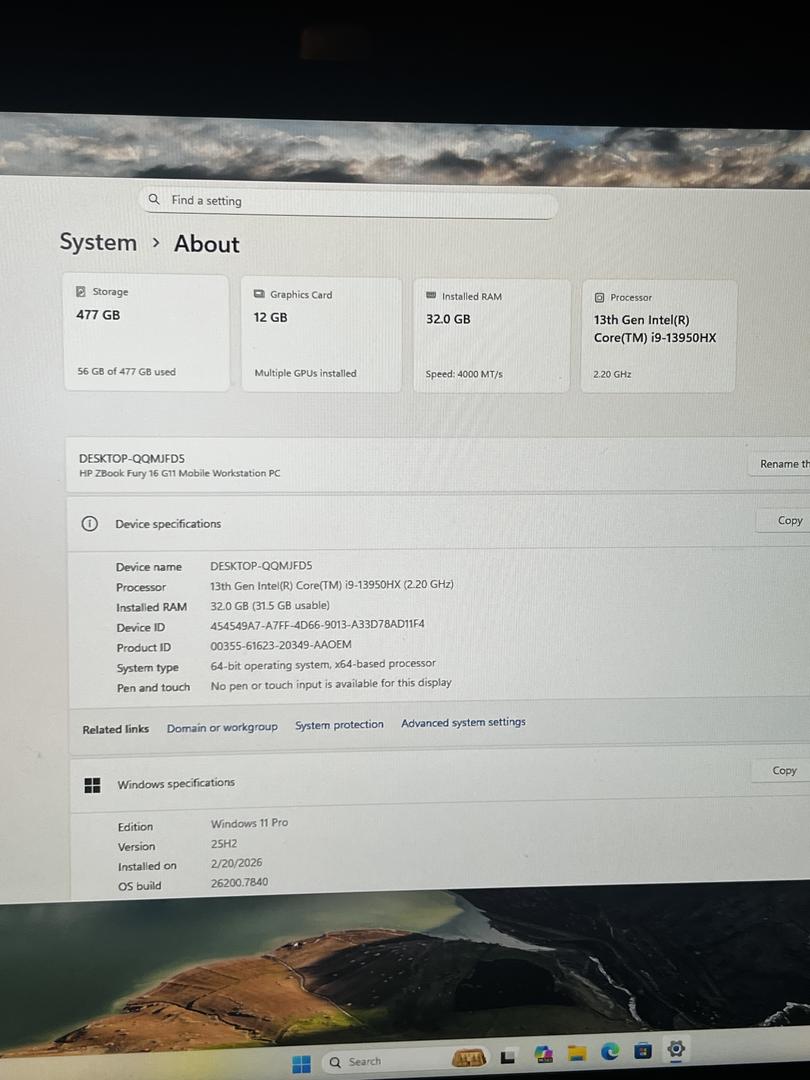Image resolution: width=810 pixels, height=1080 pixels.
Task: Click the search highlight image in taskbar Search
Action: tap(469, 1058)
